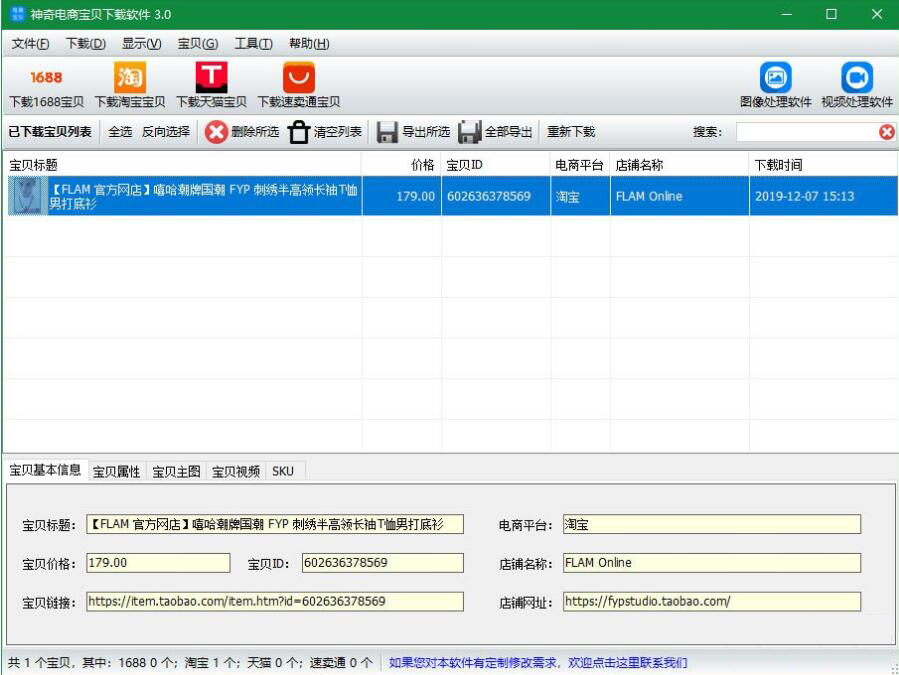Open the image processing software icon

[776, 77]
